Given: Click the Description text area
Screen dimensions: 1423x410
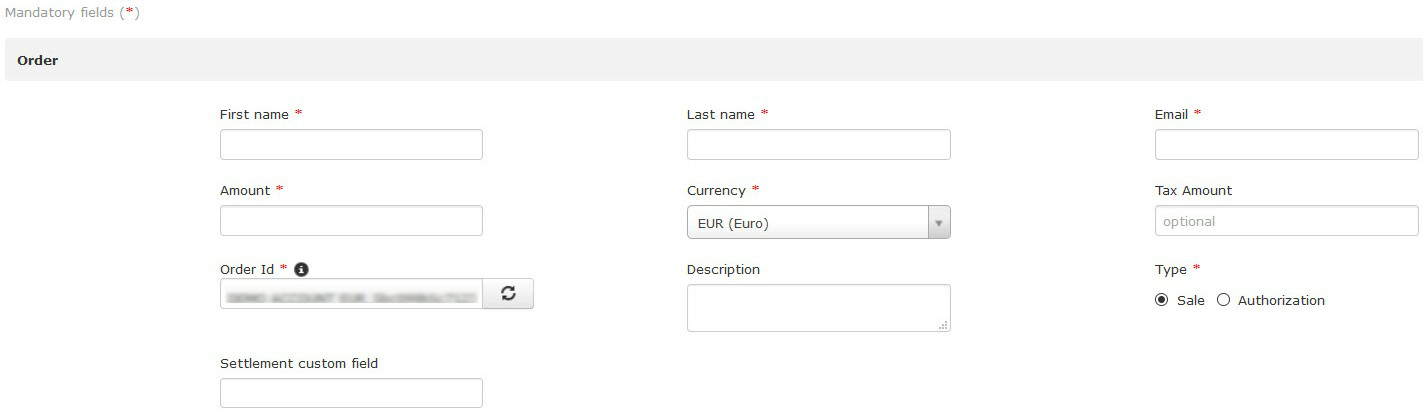Looking at the screenshot, I should 818,308.
